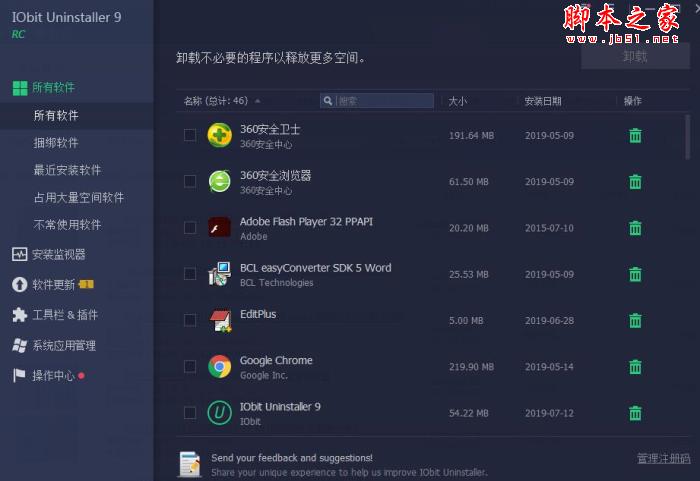Screen dimensions: 700x481
Task: Click the size value 219.90 MB
Action: (471, 367)
